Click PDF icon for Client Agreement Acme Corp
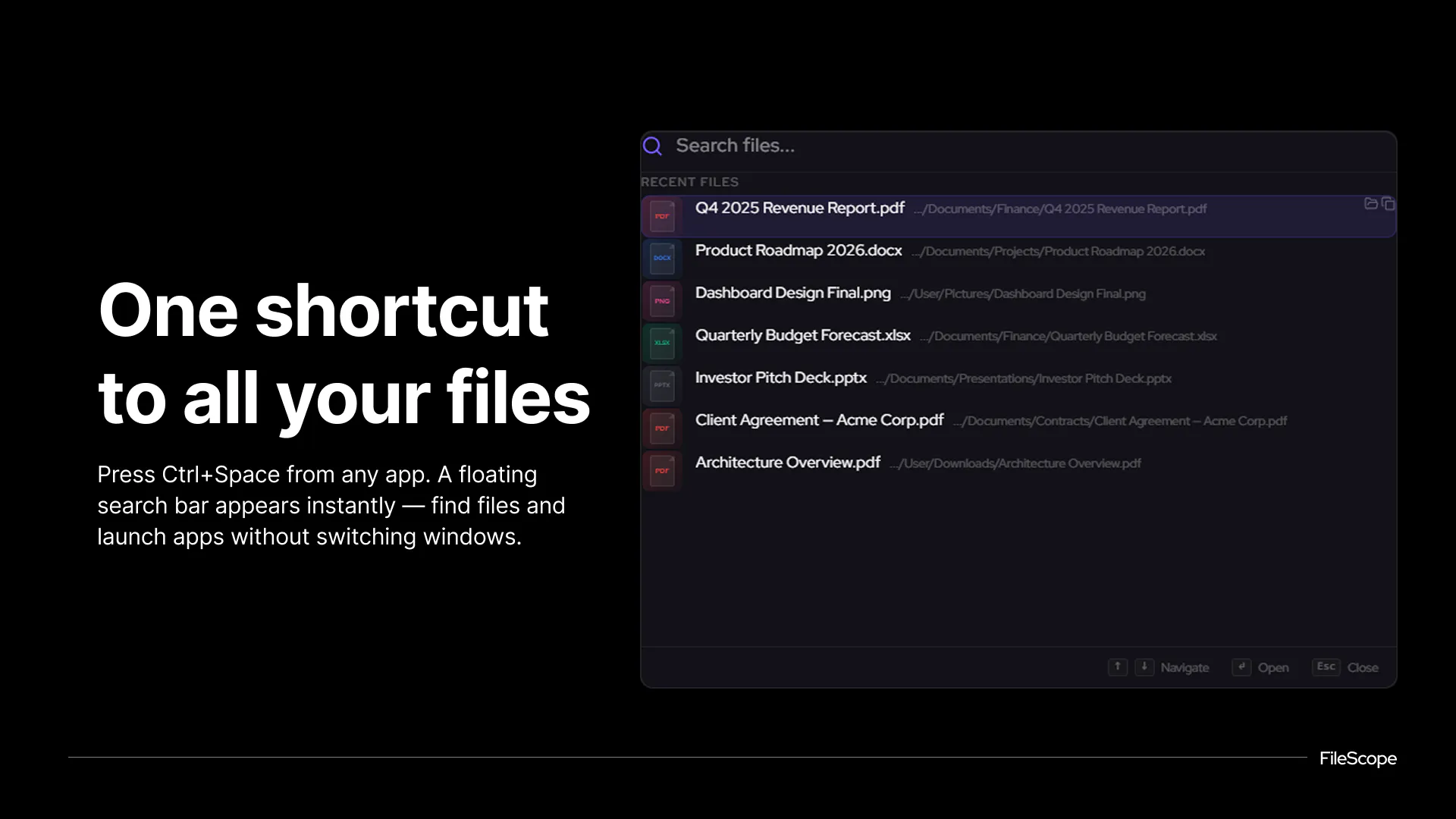The width and height of the screenshot is (1456, 819). click(662, 428)
